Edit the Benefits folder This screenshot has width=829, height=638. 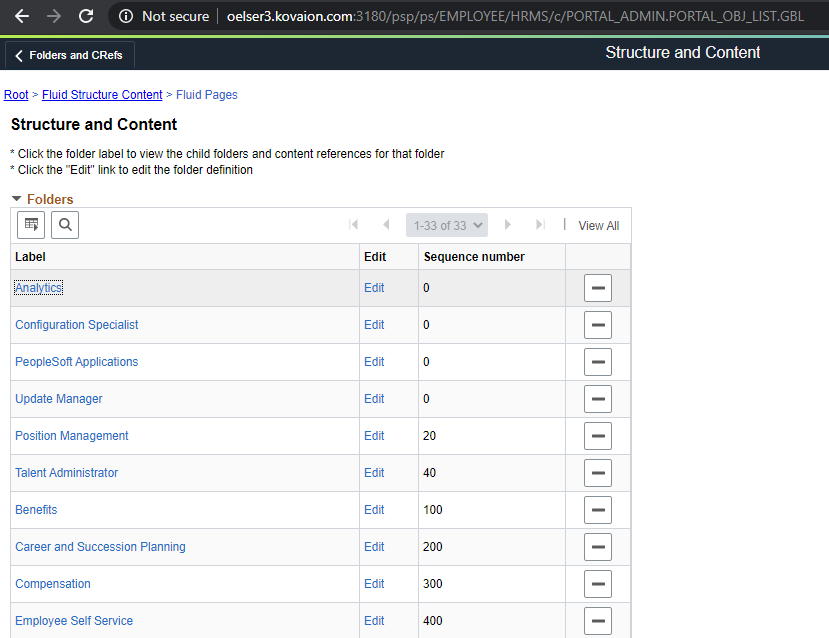coord(374,510)
